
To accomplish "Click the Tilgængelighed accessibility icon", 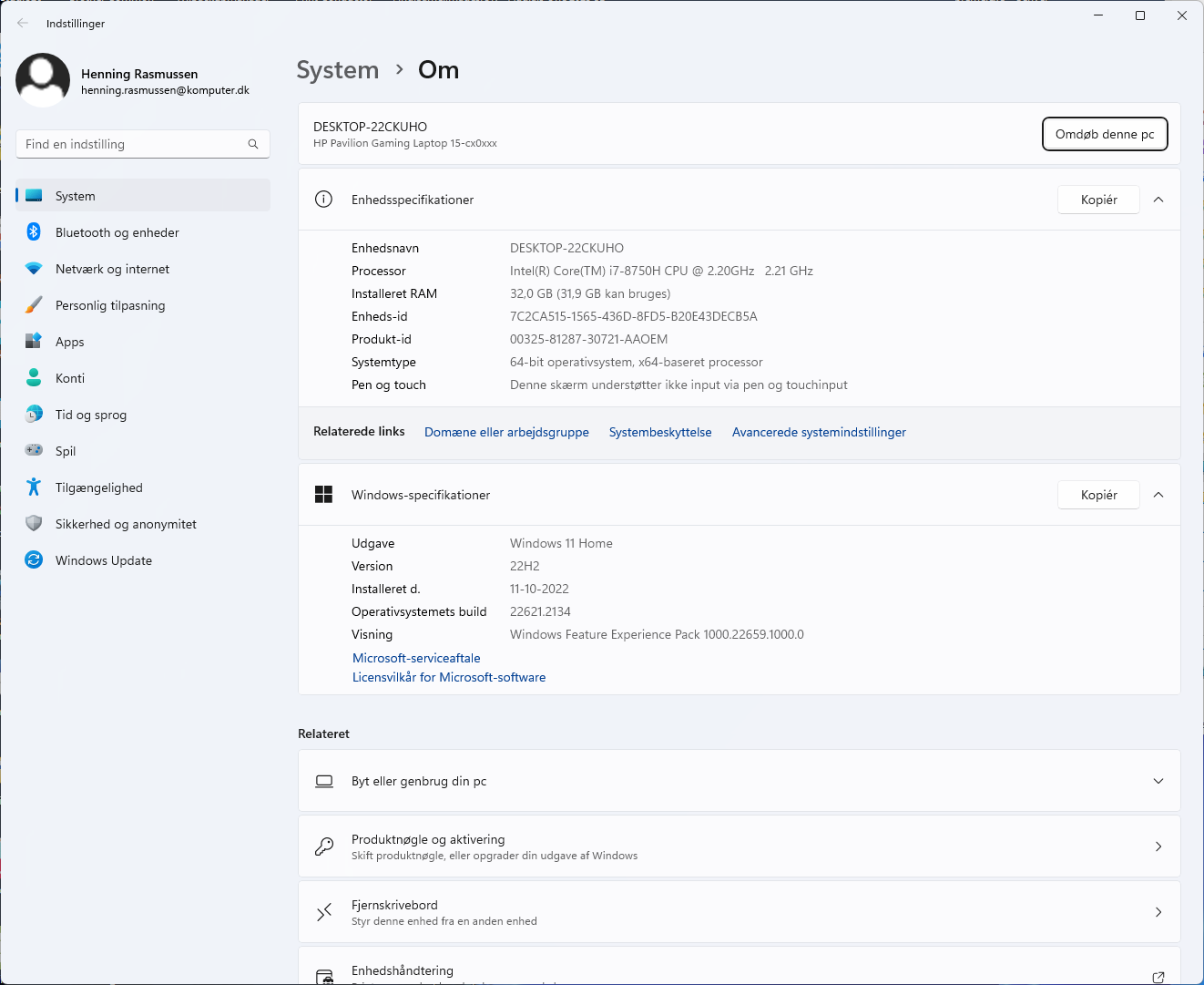I will pyautogui.click(x=34, y=487).
